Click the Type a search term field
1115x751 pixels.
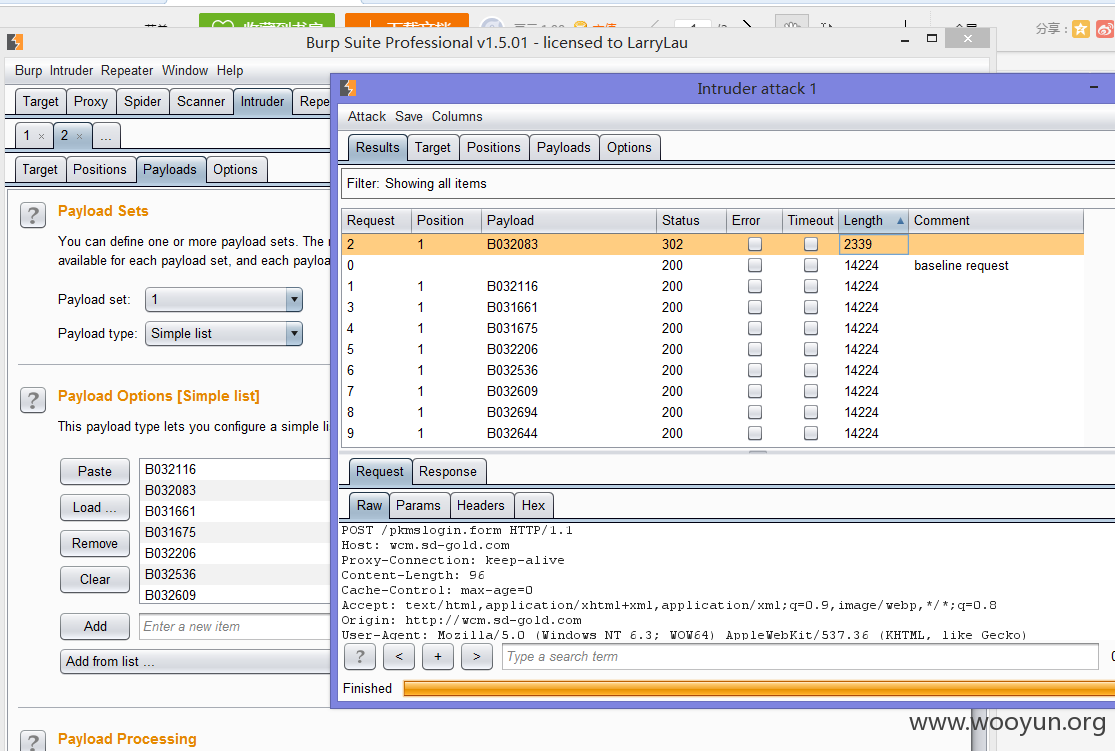[x=801, y=656]
